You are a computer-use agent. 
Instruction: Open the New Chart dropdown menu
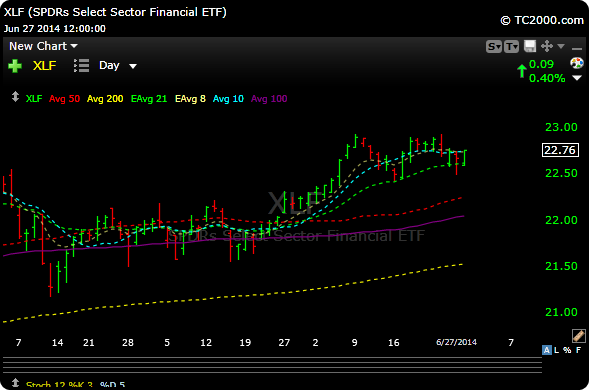point(43,46)
